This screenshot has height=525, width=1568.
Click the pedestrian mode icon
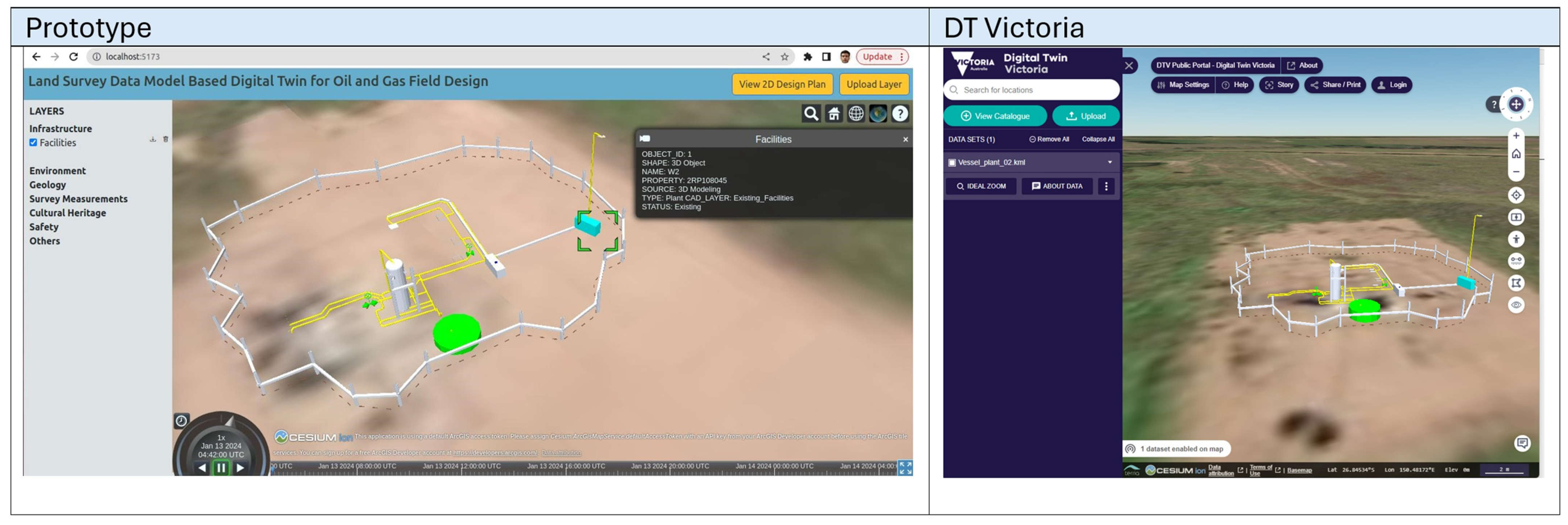tap(1516, 239)
